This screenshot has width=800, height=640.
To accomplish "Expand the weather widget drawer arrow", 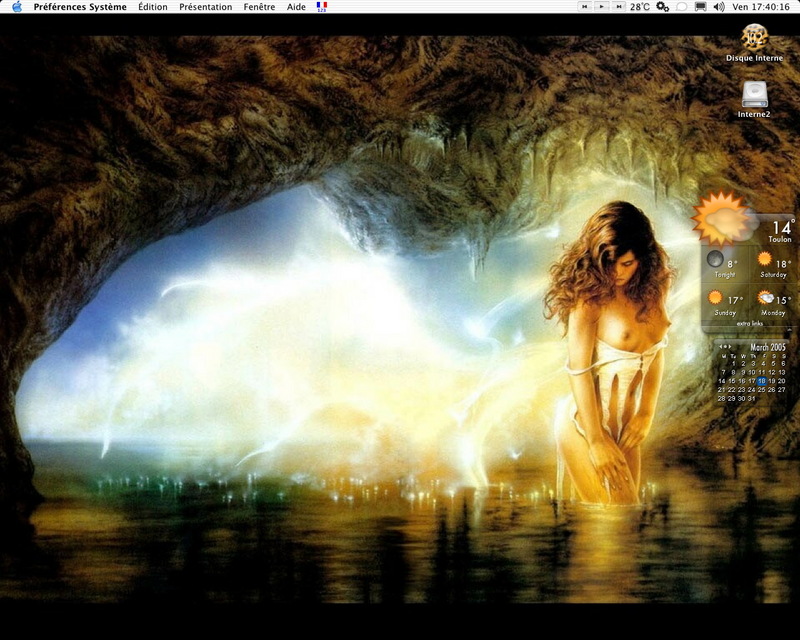I will point(790,330).
